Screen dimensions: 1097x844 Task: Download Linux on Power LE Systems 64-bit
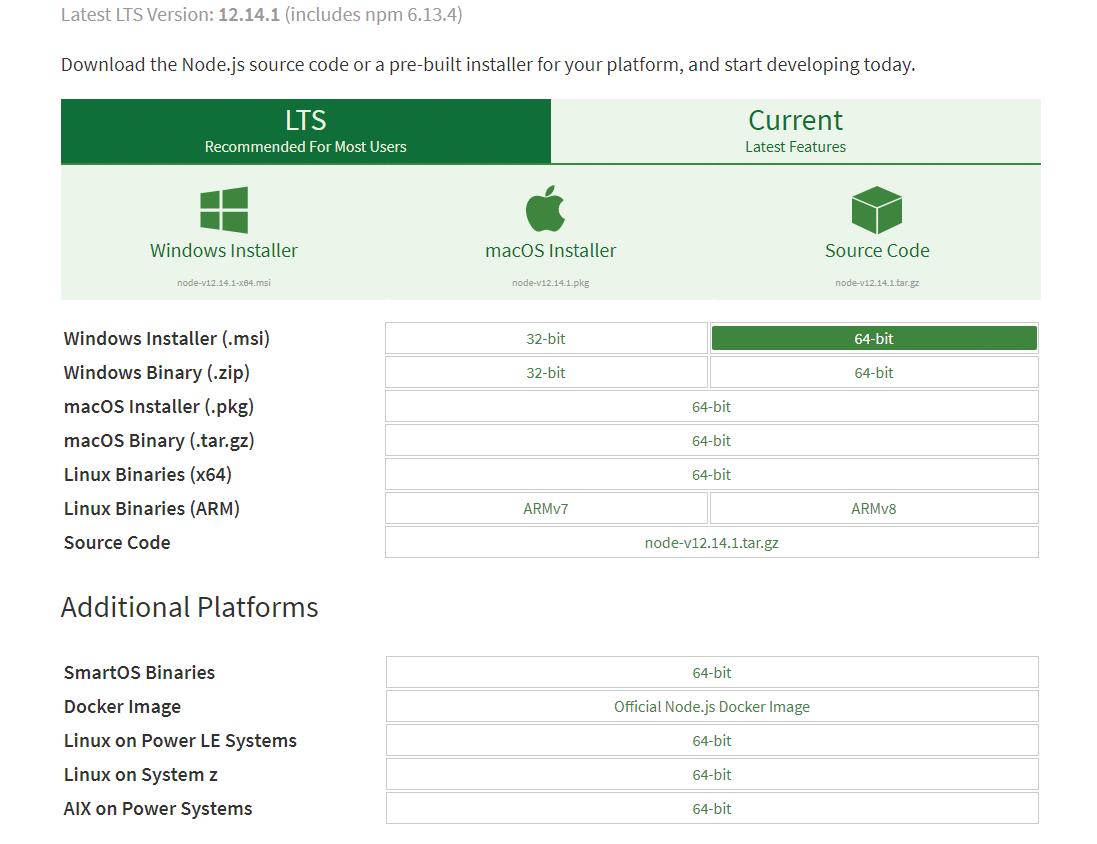pos(712,740)
